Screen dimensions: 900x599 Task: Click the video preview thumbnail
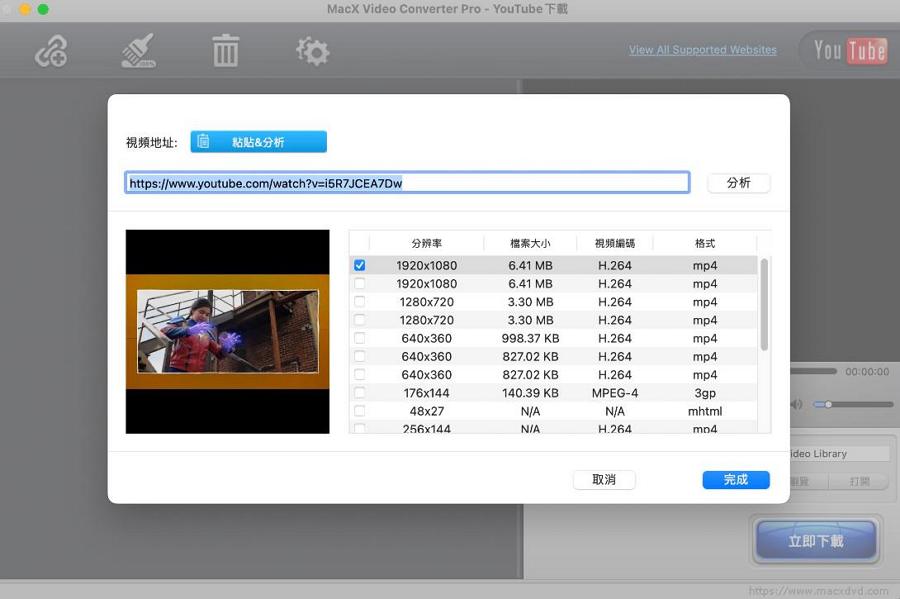click(227, 332)
